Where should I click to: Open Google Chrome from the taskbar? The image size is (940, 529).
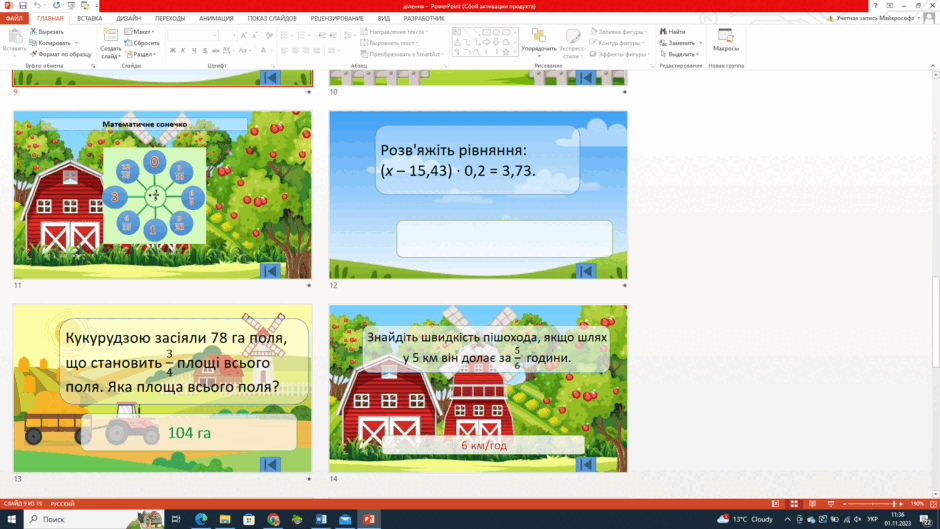pos(273,519)
